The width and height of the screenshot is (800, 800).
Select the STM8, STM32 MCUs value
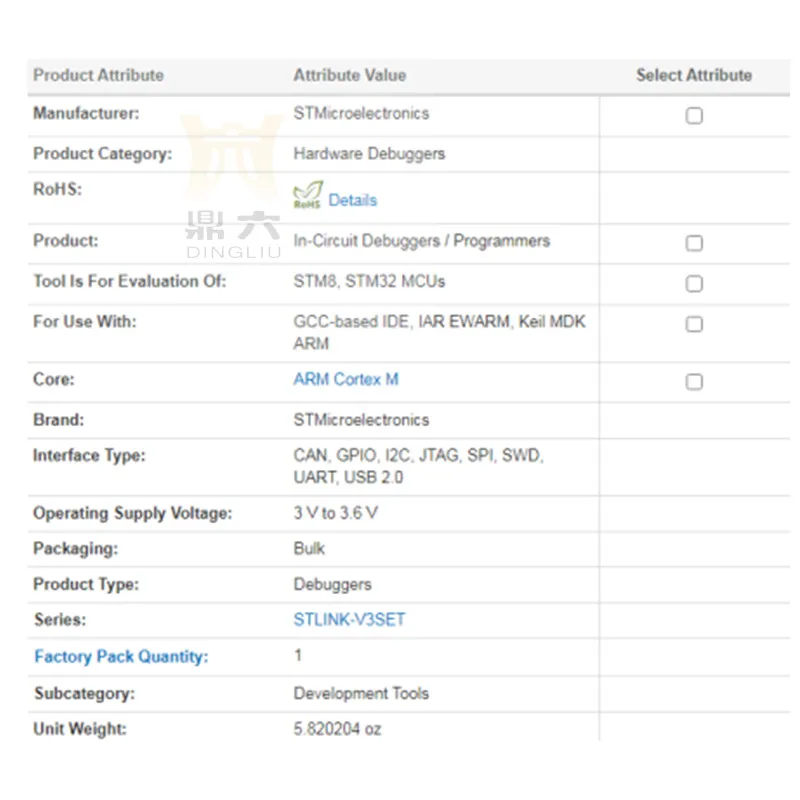pyautogui.click(x=369, y=281)
